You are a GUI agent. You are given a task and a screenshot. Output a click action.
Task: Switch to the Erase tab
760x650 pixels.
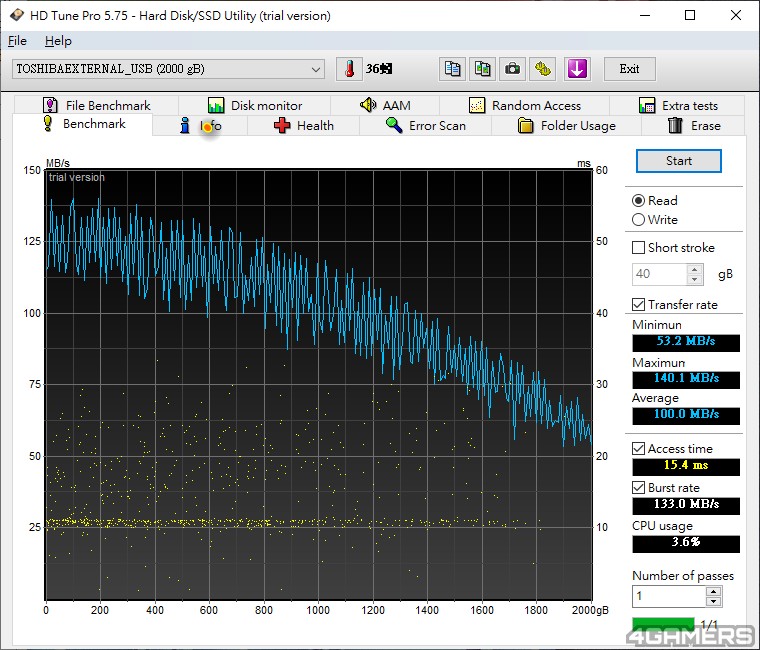click(693, 126)
